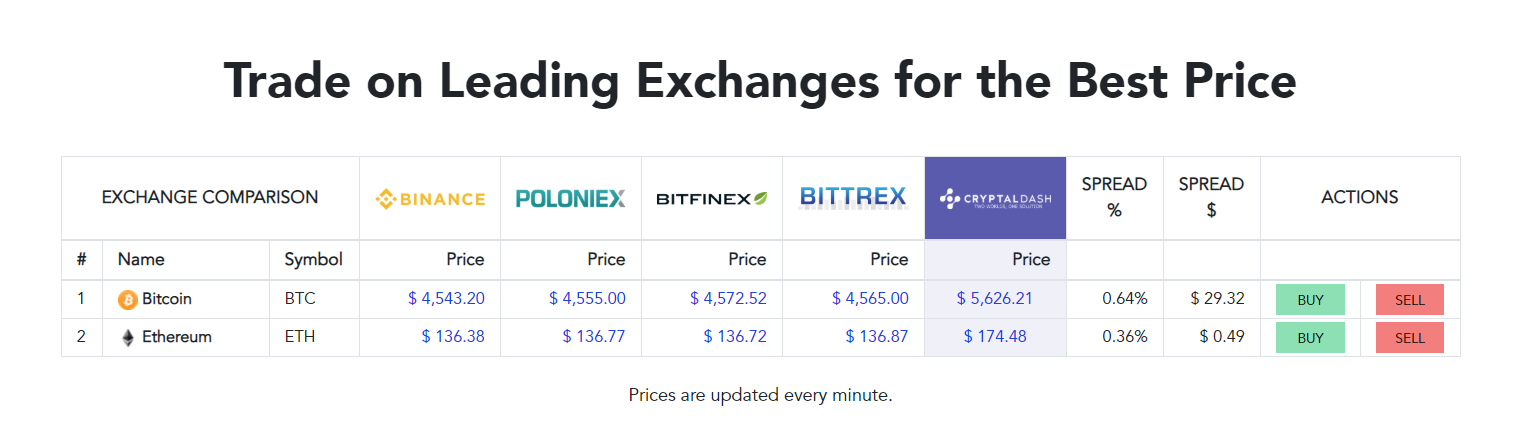Sell Bitcoin with red SELL button
1531x444 pixels.
click(x=1410, y=300)
